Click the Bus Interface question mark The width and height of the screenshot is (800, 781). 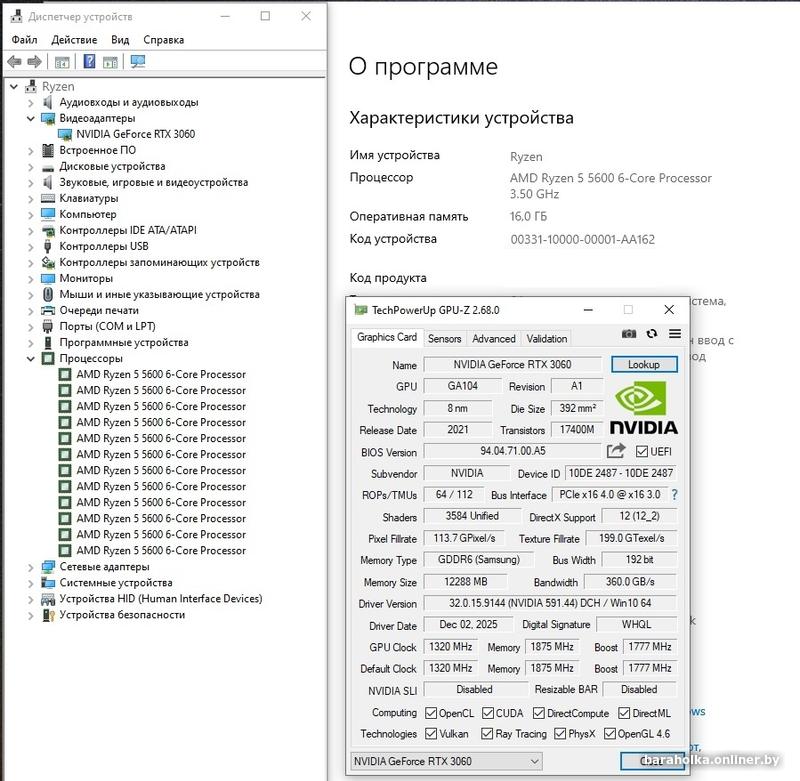(x=674, y=494)
